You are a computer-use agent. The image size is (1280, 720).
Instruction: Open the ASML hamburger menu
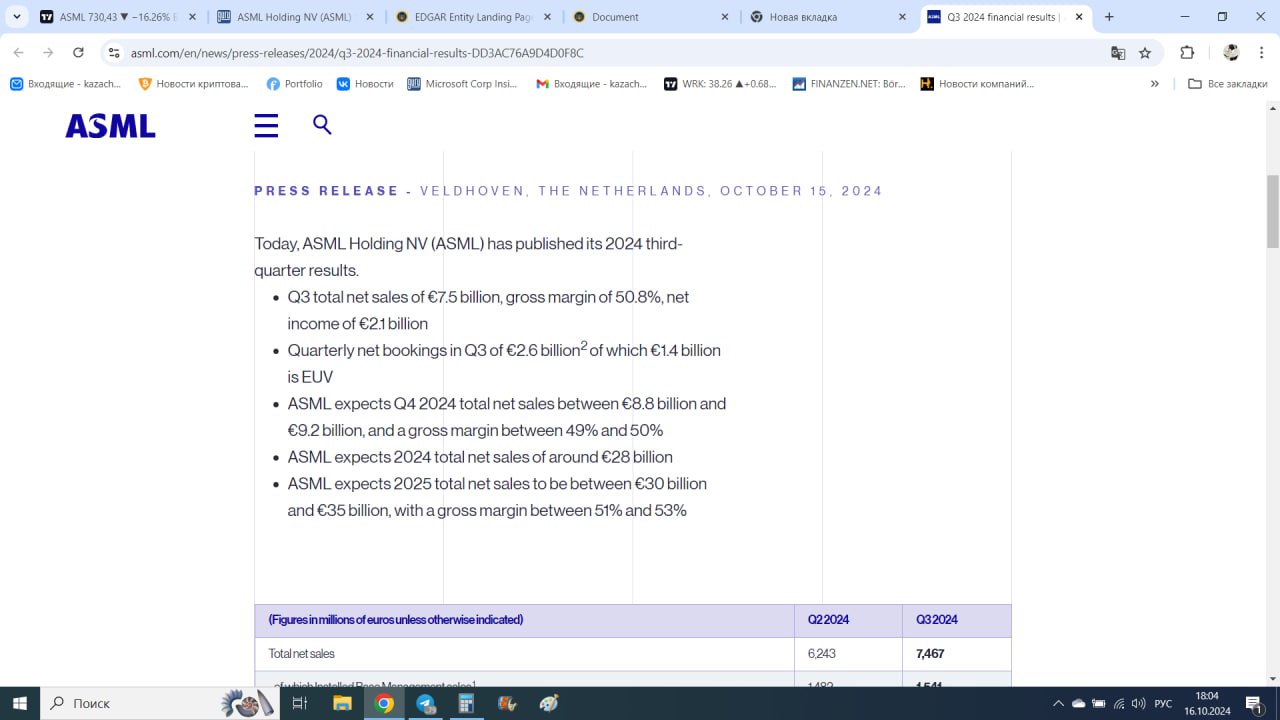coord(266,125)
